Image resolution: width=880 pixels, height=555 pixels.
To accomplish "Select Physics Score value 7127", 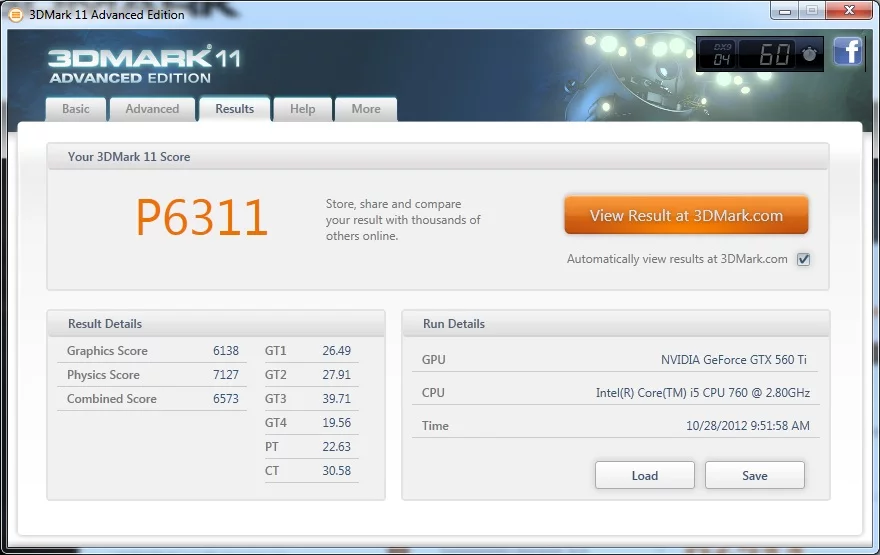I will tap(226, 375).
